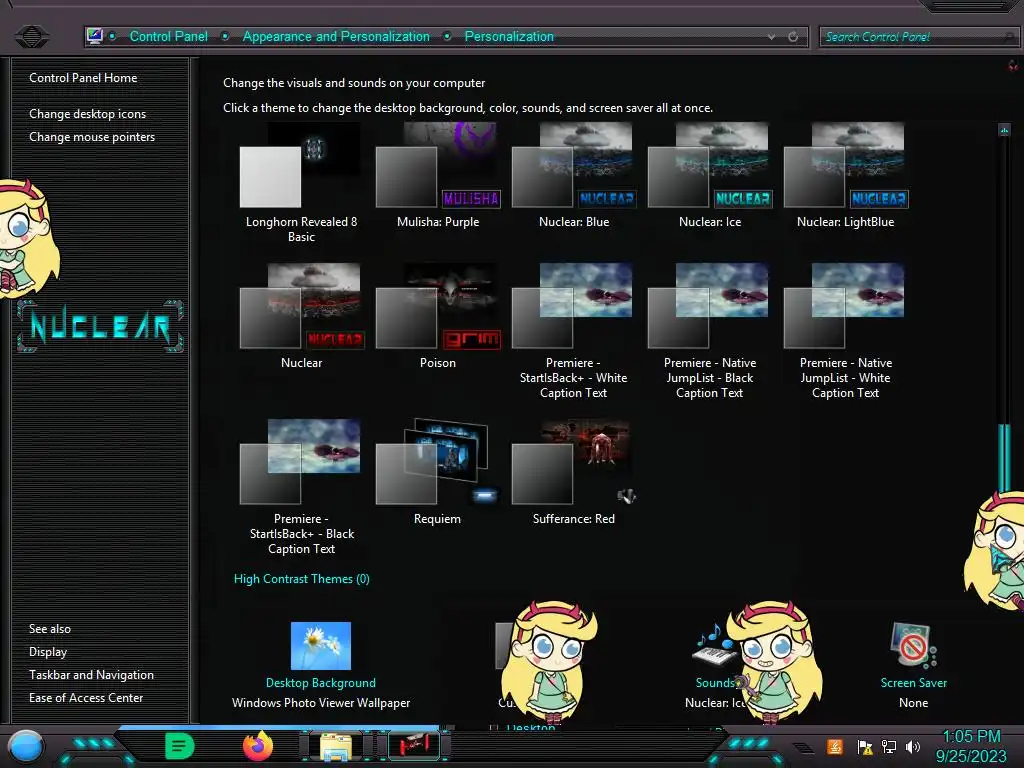Switch to the Personalization taskbar window

coord(414,745)
